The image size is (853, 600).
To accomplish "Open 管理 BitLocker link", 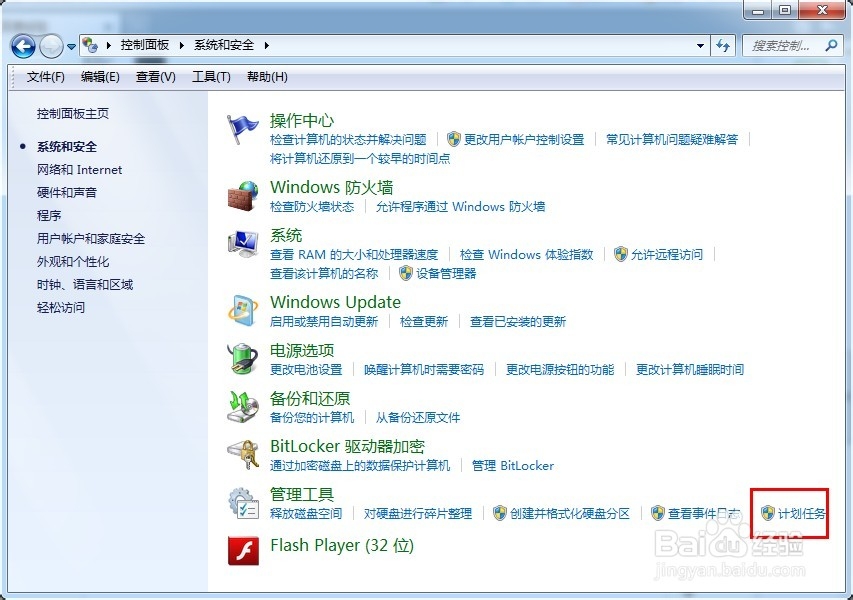I will (x=512, y=466).
